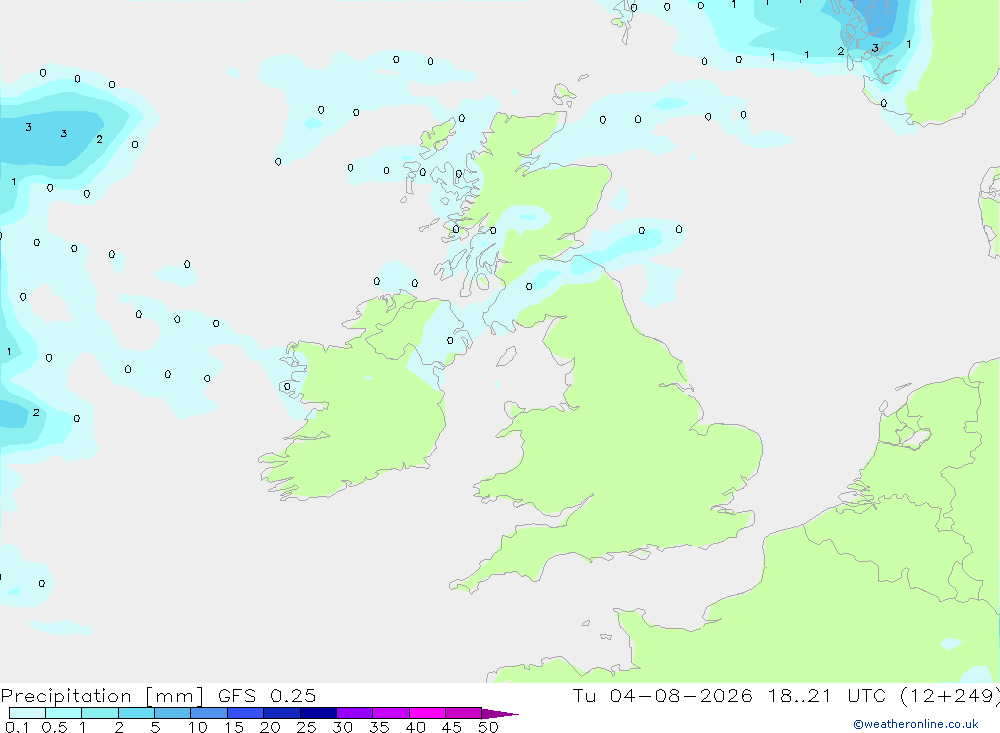Viewport: 1000px width, 733px height.
Task: Click the legend swatch between 35 and 40
Action: 391,713
